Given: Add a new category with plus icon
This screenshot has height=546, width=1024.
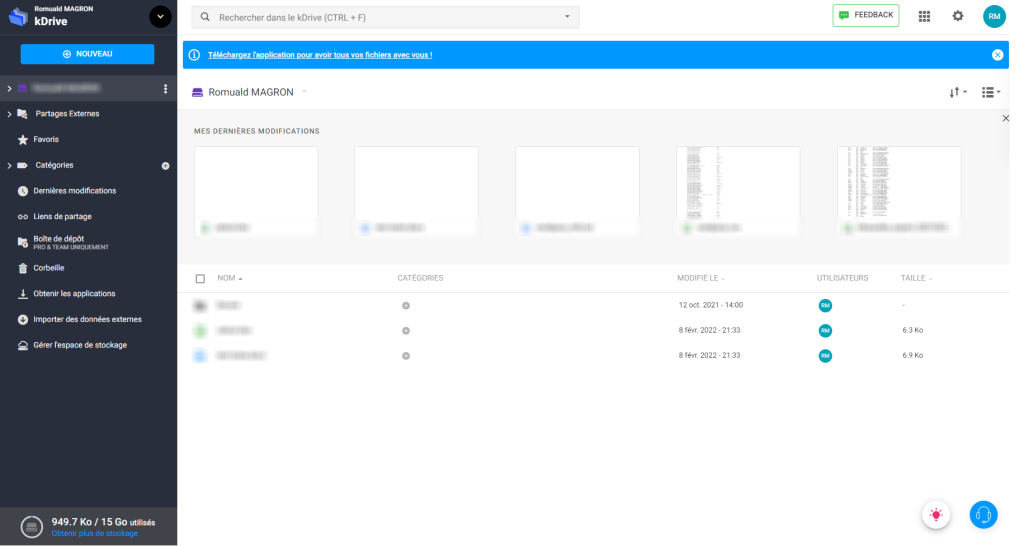Looking at the screenshot, I should (165, 166).
